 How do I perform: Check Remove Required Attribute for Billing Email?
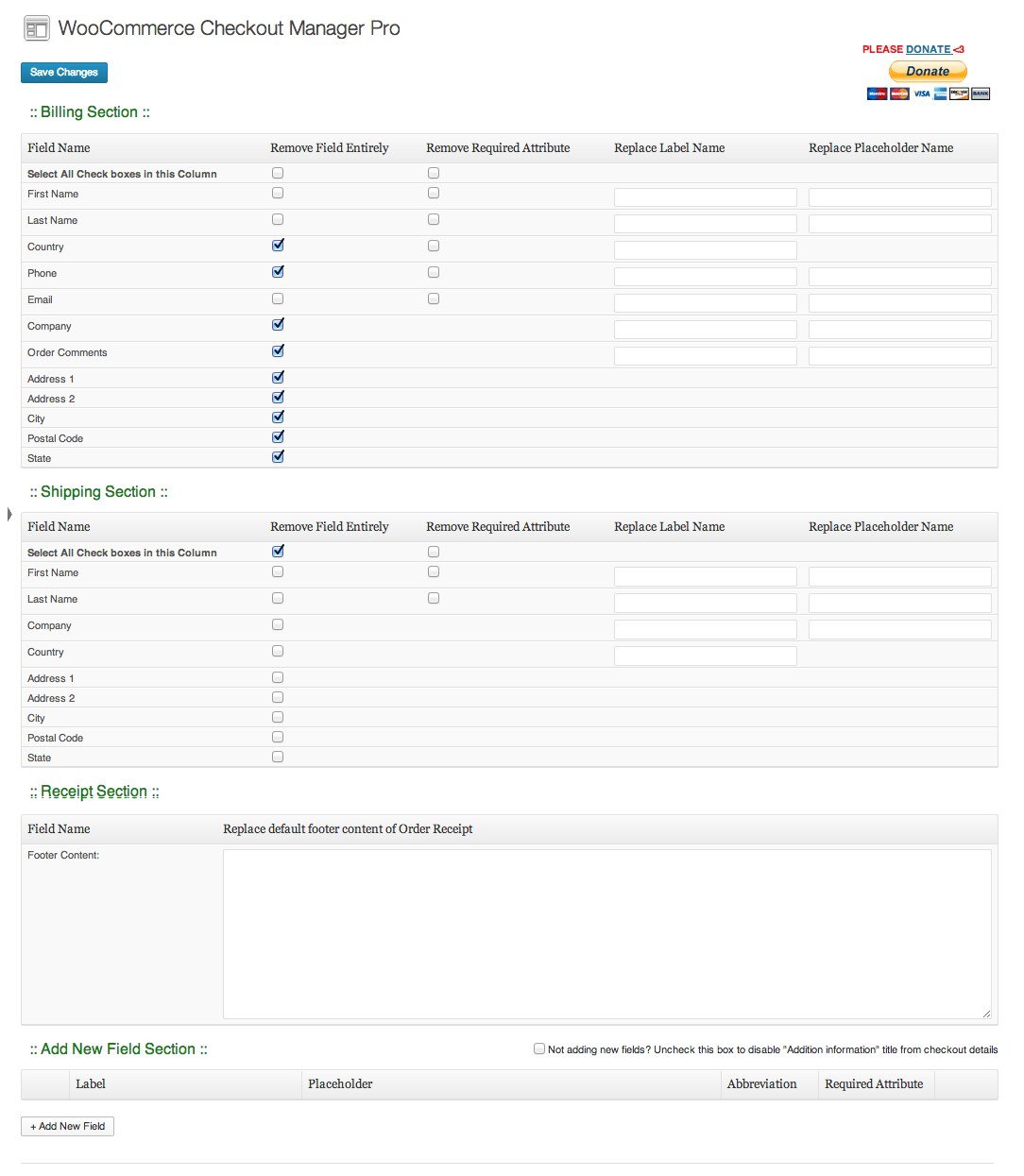click(434, 298)
